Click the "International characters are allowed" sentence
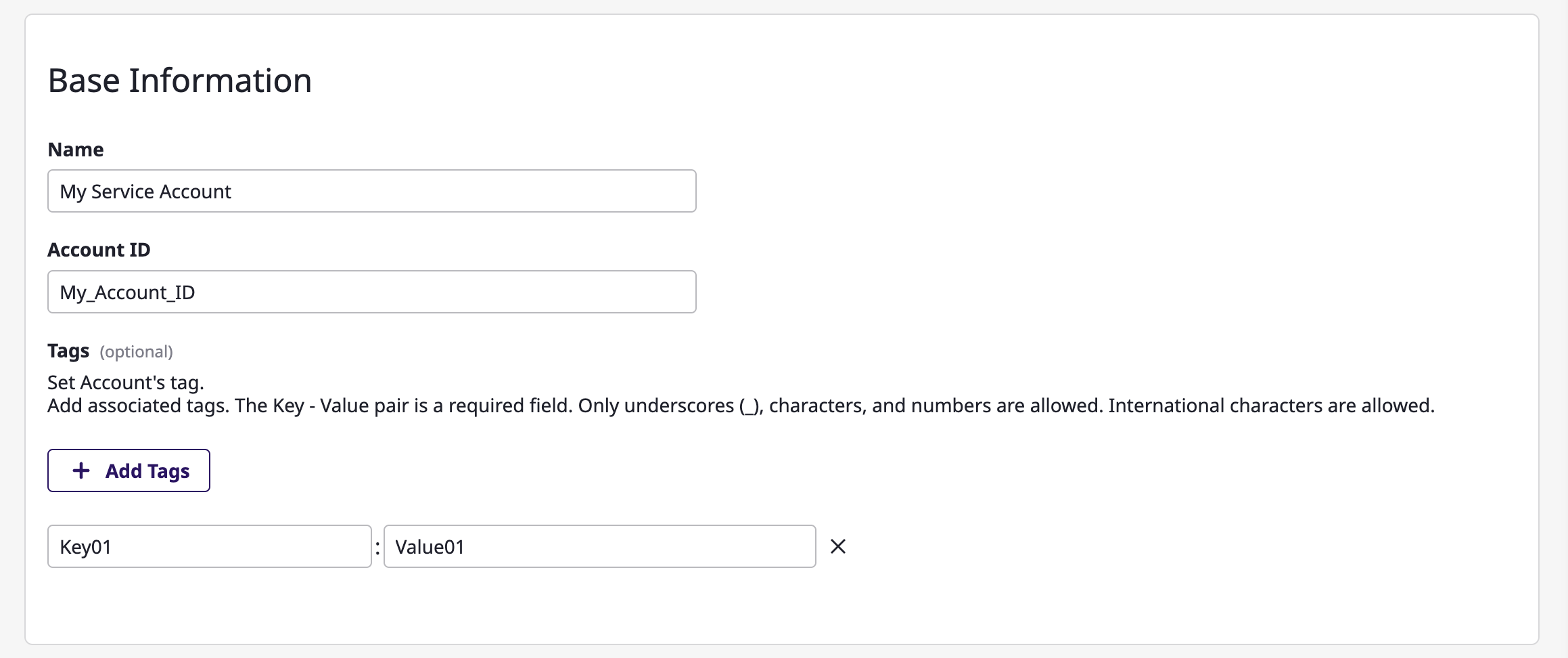The width and height of the screenshot is (1568, 658). pos(1271,405)
